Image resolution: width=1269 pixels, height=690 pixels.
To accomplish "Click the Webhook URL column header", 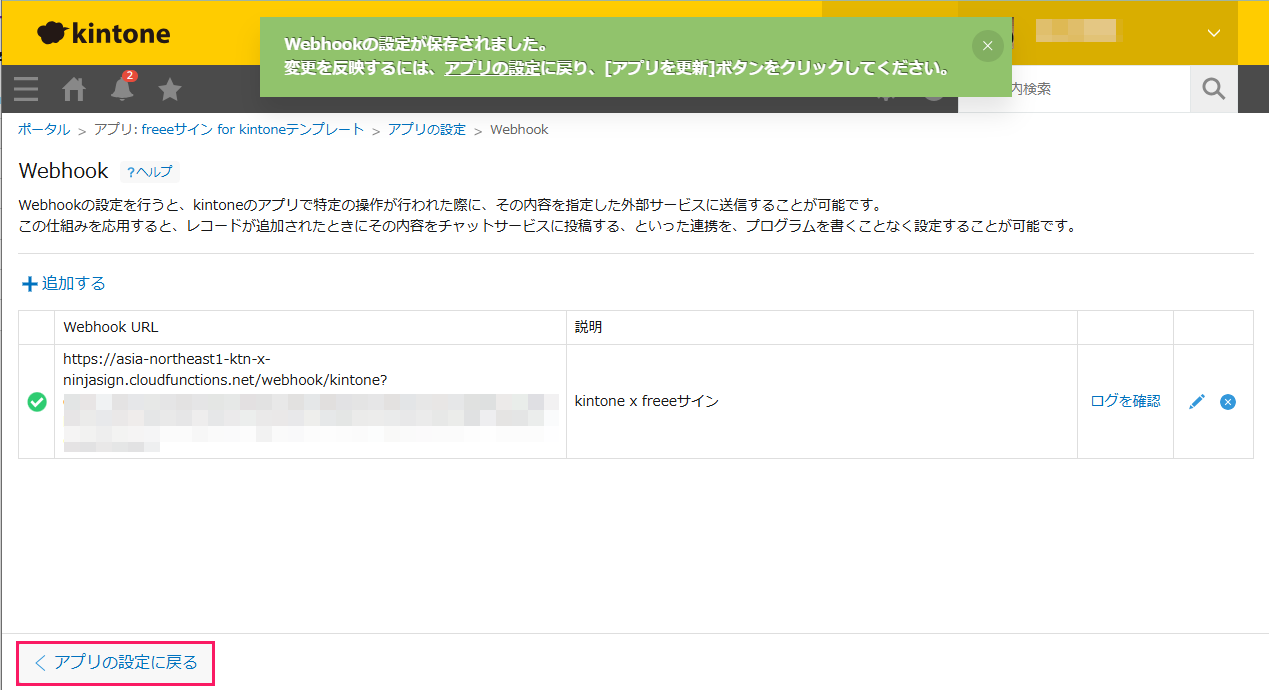I will 310,327.
